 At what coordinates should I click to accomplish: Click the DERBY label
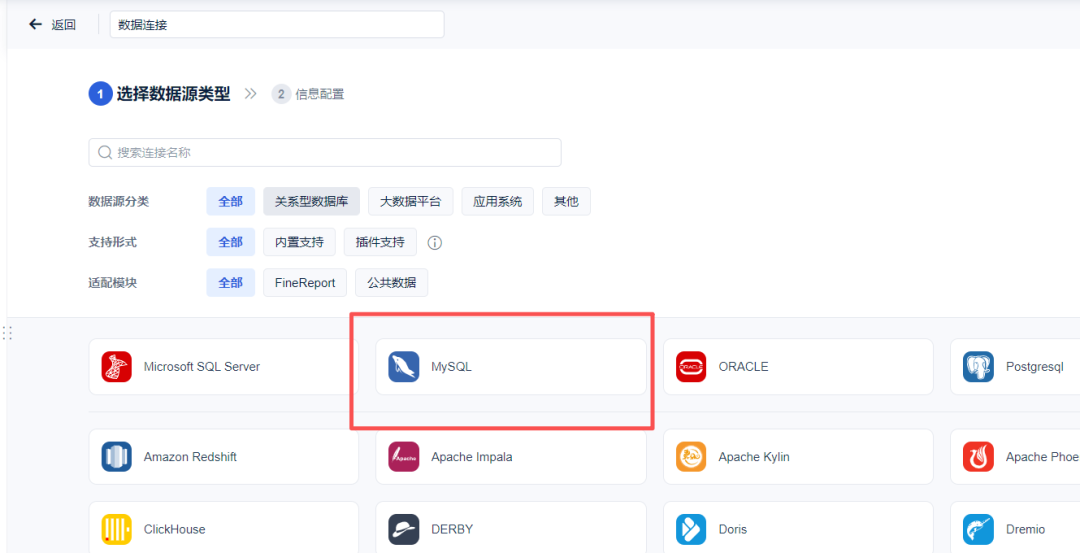tap(452, 530)
